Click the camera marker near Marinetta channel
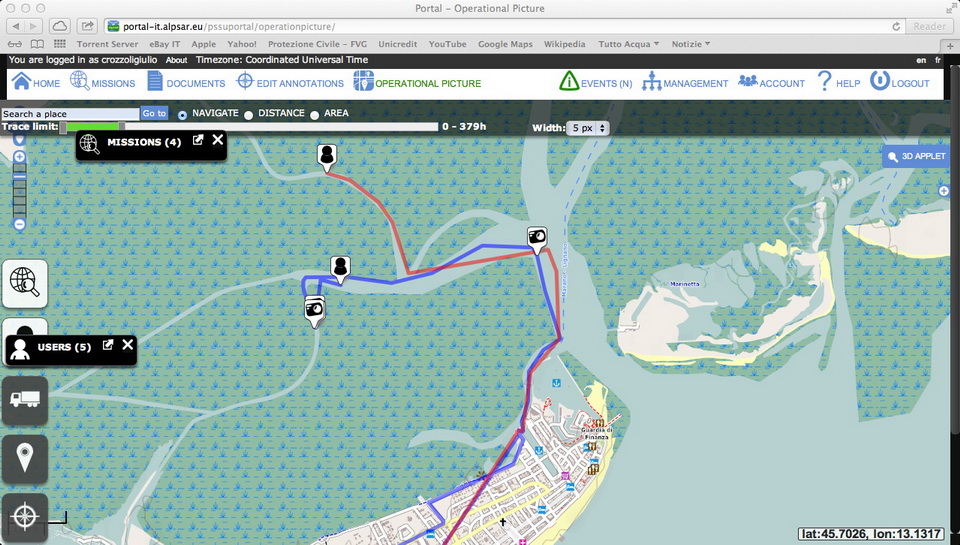Image resolution: width=960 pixels, height=545 pixels. coord(537,237)
